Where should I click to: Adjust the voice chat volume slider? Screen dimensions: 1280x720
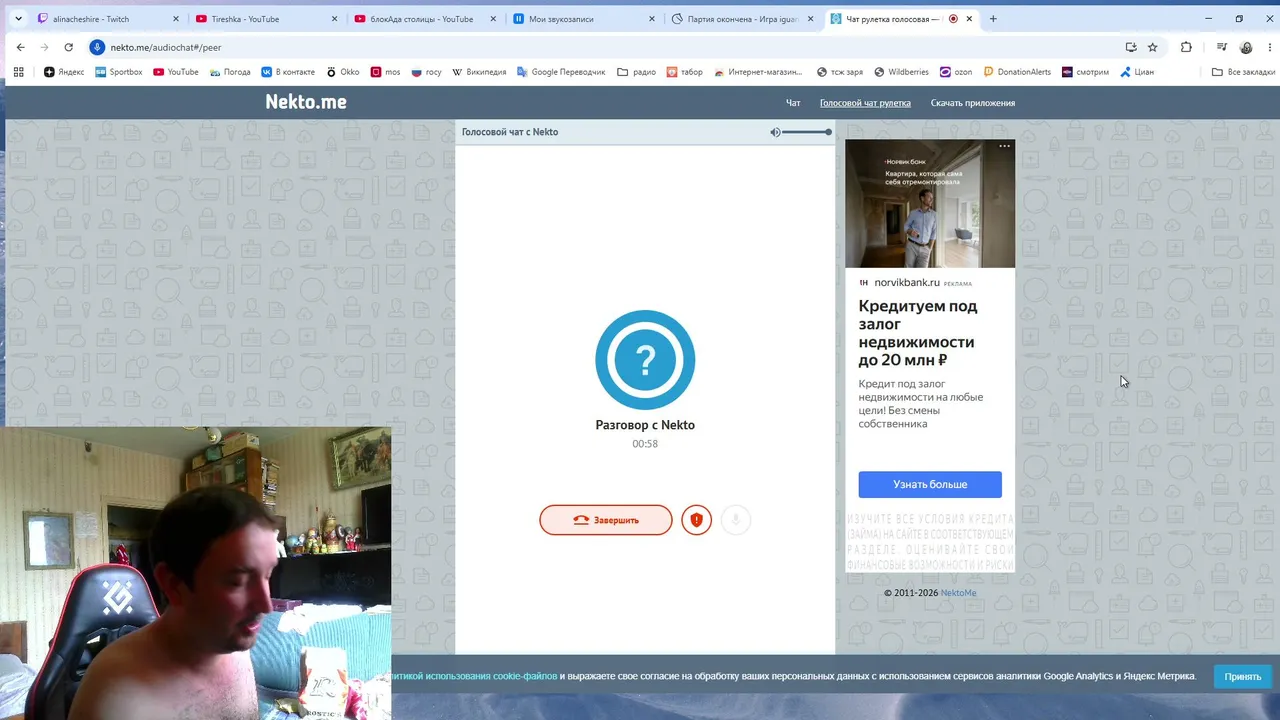807,132
